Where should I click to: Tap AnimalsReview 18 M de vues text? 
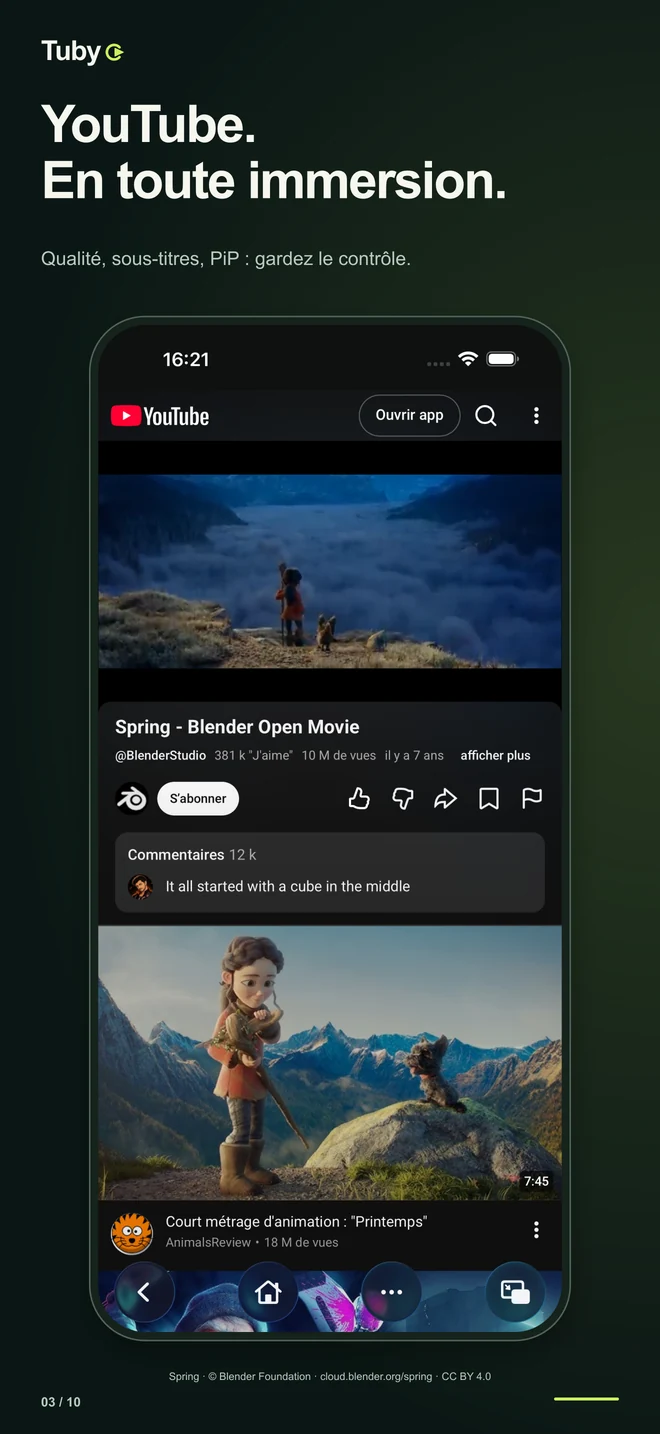(x=252, y=1242)
